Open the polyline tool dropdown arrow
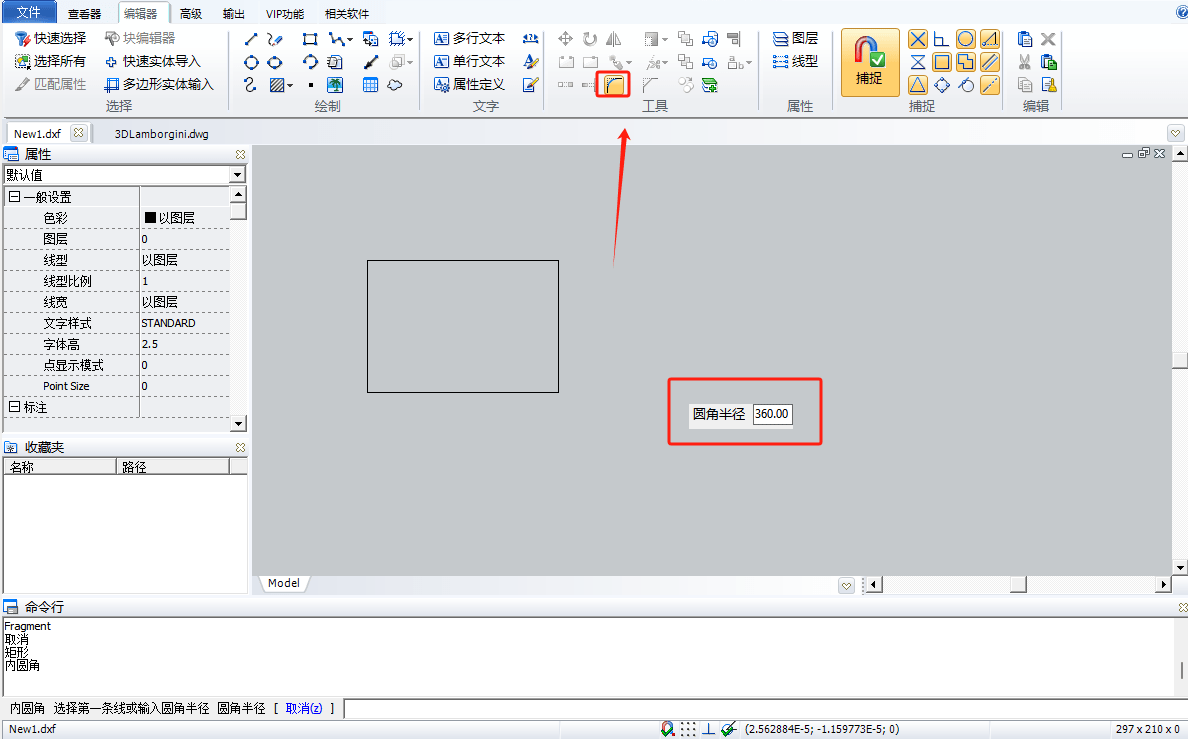 (350, 39)
